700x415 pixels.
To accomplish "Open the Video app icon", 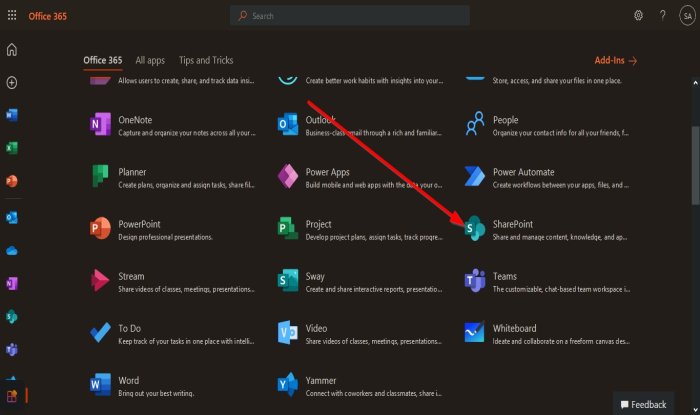I will click(288, 332).
